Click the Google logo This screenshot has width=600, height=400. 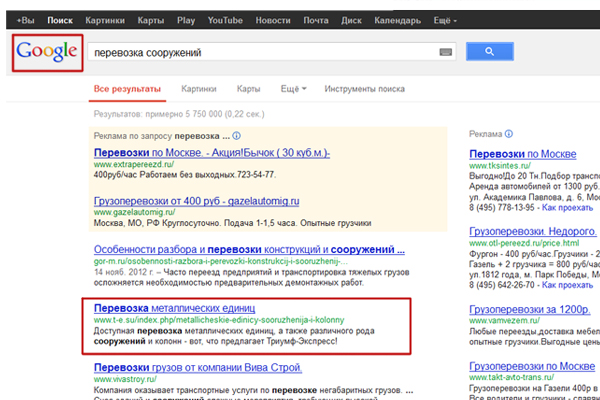click(47, 52)
